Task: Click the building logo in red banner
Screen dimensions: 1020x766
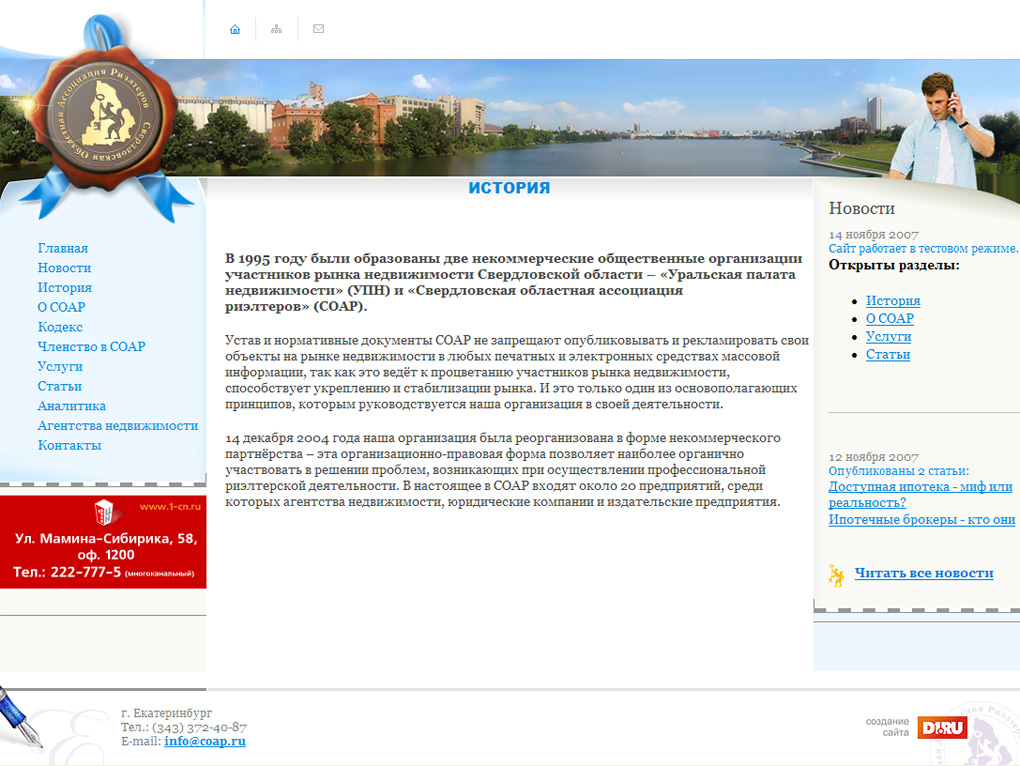Action: click(x=104, y=512)
